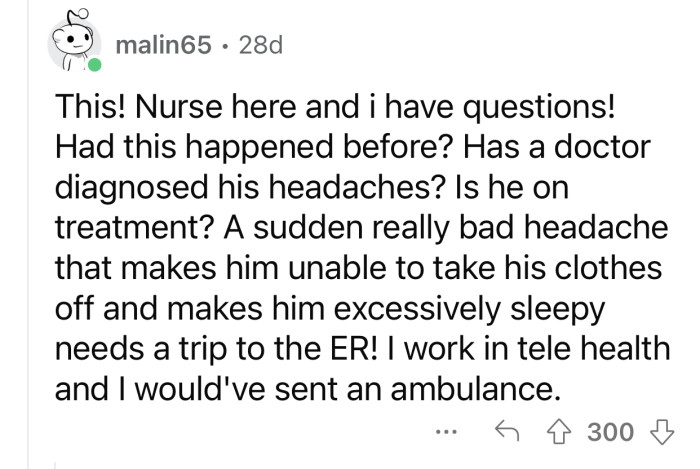Reply to the comment with the arrow icon

511,432
